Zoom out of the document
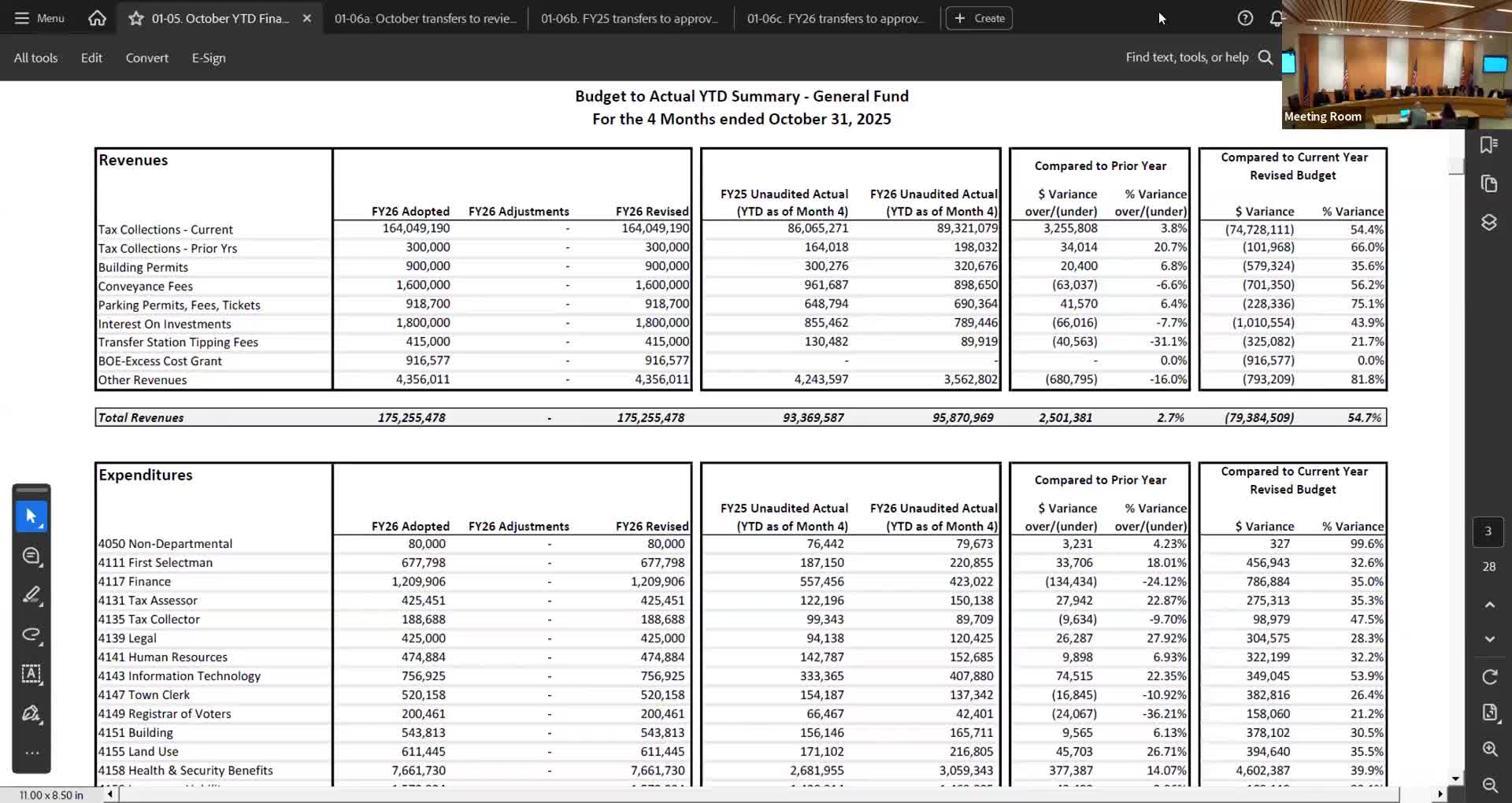 pyautogui.click(x=1489, y=784)
